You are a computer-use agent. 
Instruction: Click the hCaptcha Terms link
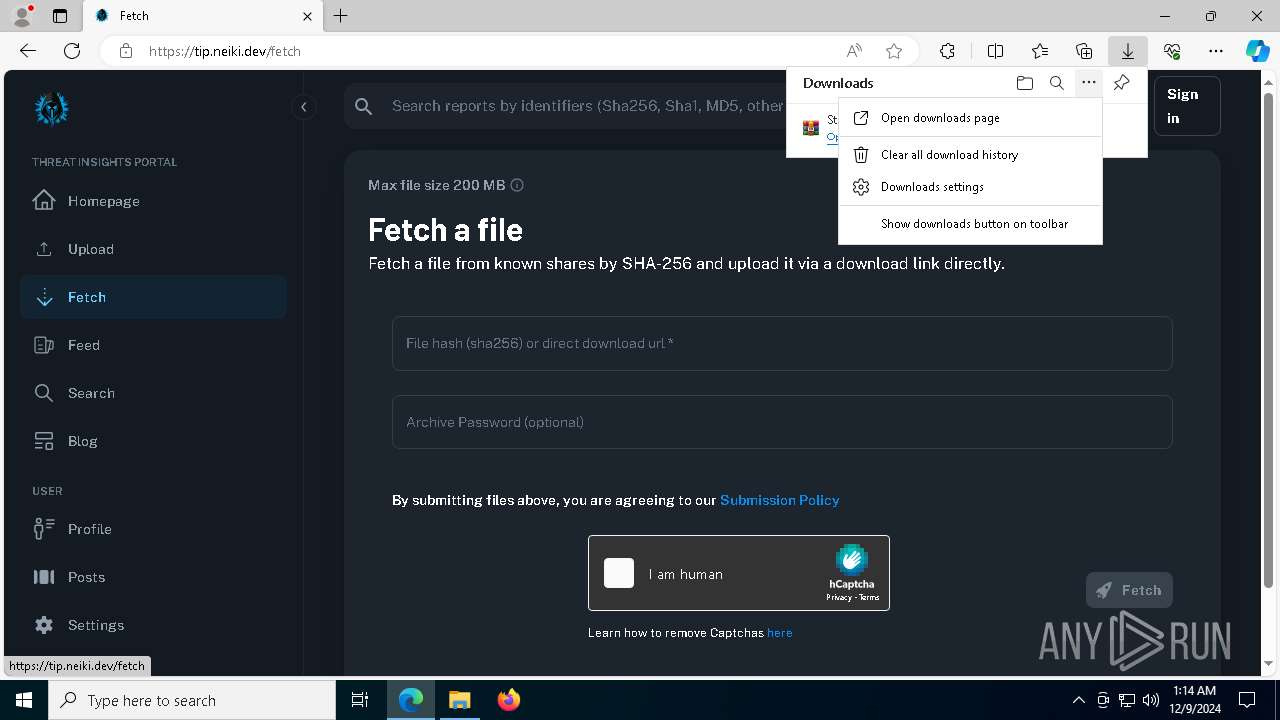pyautogui.click(x=869, y=597)
